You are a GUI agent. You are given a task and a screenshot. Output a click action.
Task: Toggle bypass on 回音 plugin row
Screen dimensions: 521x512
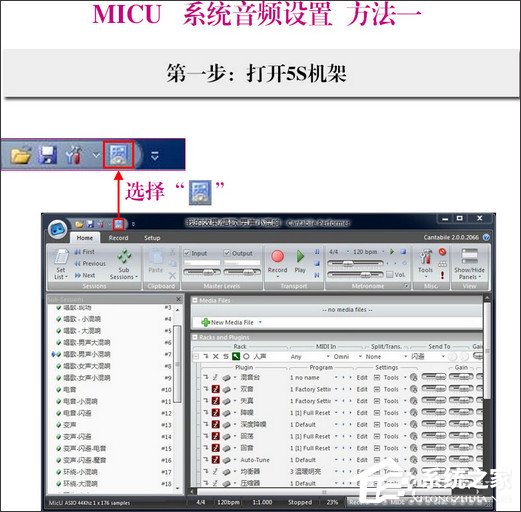(216, 448)
